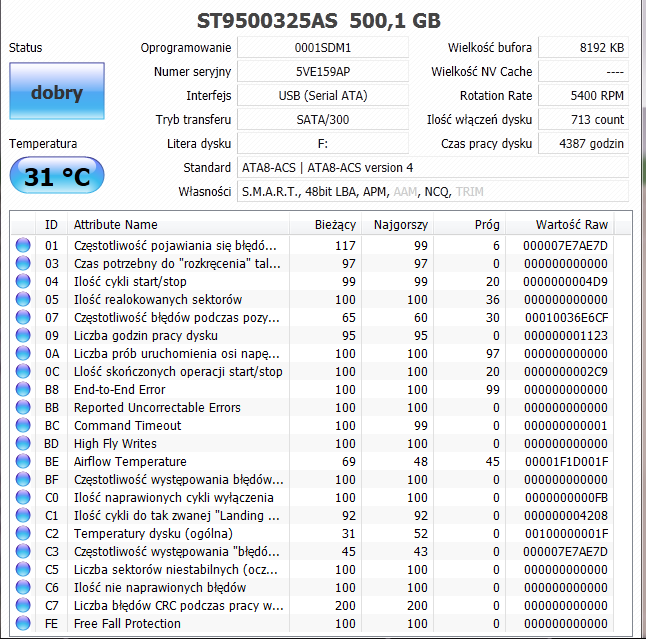Click raw value 00010036E6CF
Viewport: 646px width, 639px height.
tap(566, 318)
